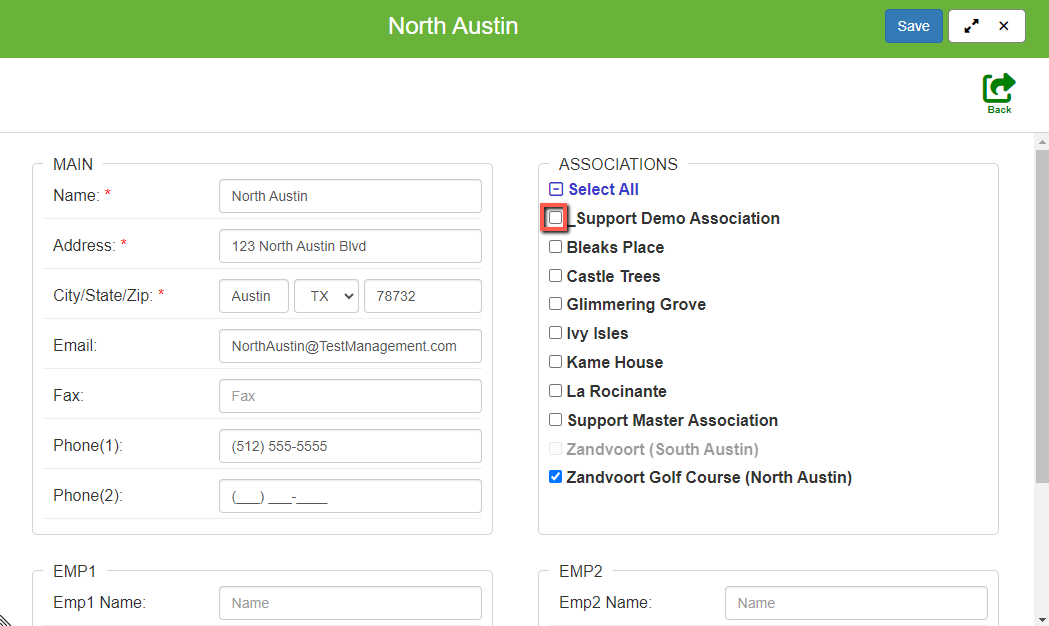This screenshot has height=626, width=1049.
Task: Click the Castle Trees label text
Action: click(613, 276)
